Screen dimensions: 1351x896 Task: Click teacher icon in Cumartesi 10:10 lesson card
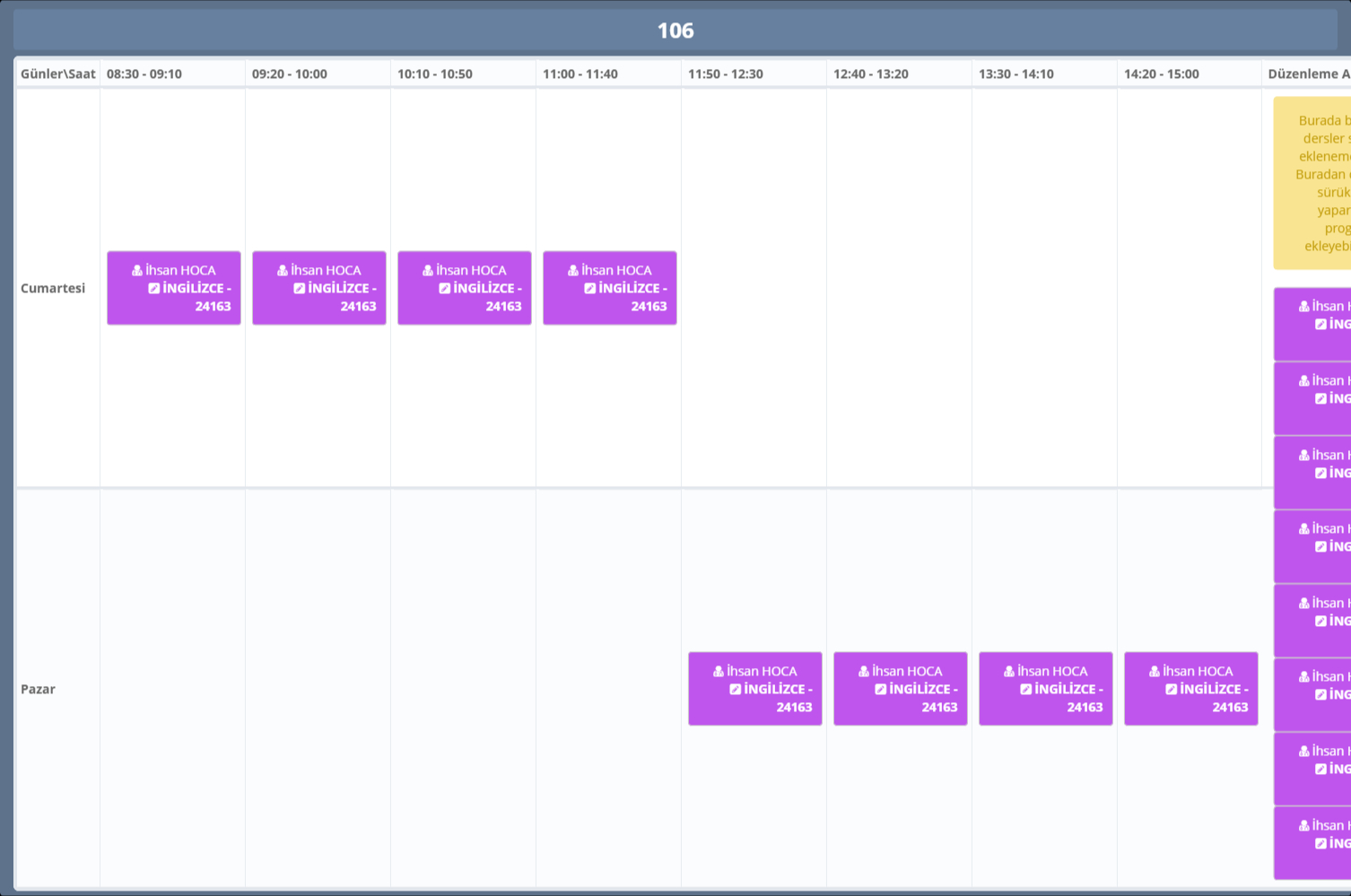(x=428, y=270)
